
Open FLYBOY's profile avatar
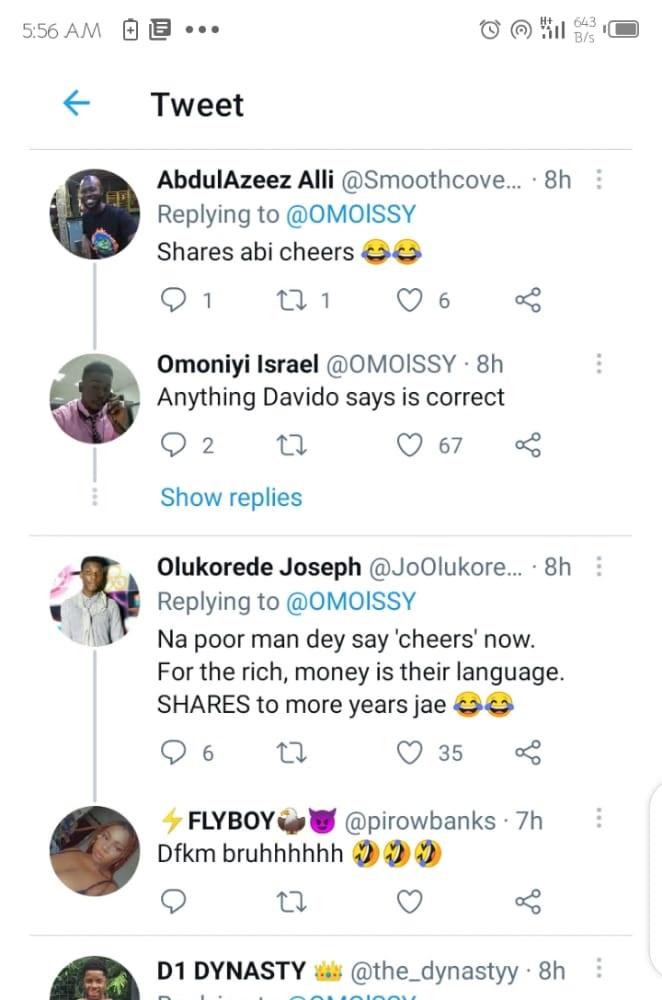[x=94, y=850]
